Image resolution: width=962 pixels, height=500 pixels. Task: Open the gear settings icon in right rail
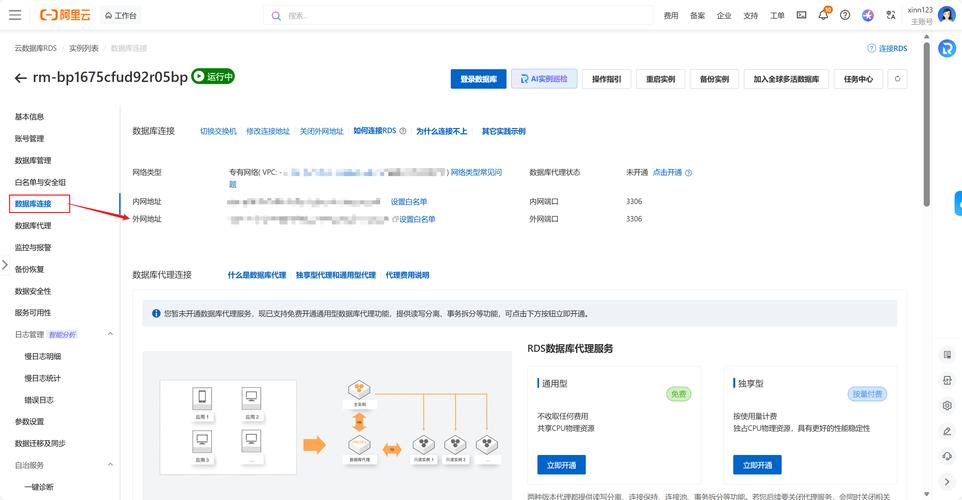(x=947, y=406)
